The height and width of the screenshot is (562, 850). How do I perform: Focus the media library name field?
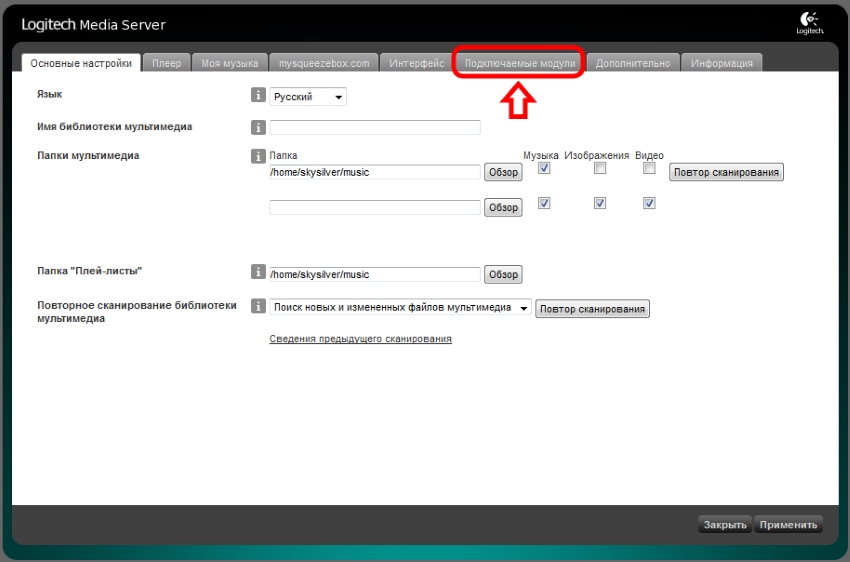(x=375, y=127)
